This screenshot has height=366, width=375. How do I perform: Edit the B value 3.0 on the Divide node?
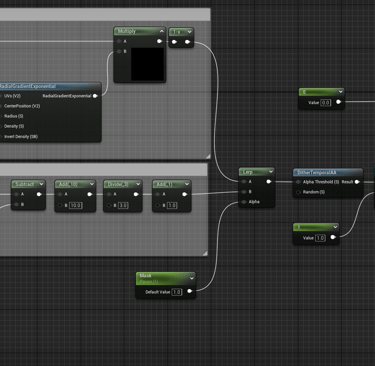(123, 205)
